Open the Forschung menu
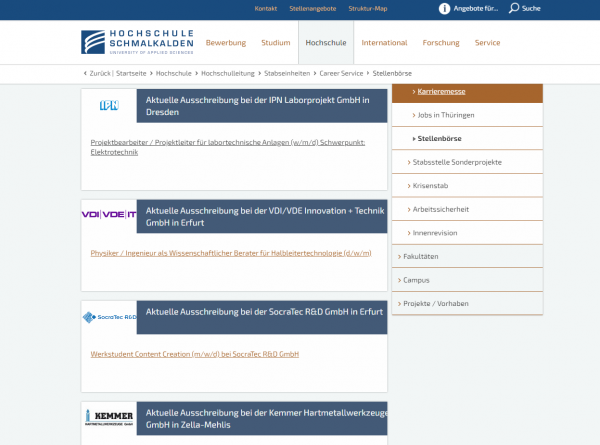This screenshot has width=600, height=445. pos(441,42)
